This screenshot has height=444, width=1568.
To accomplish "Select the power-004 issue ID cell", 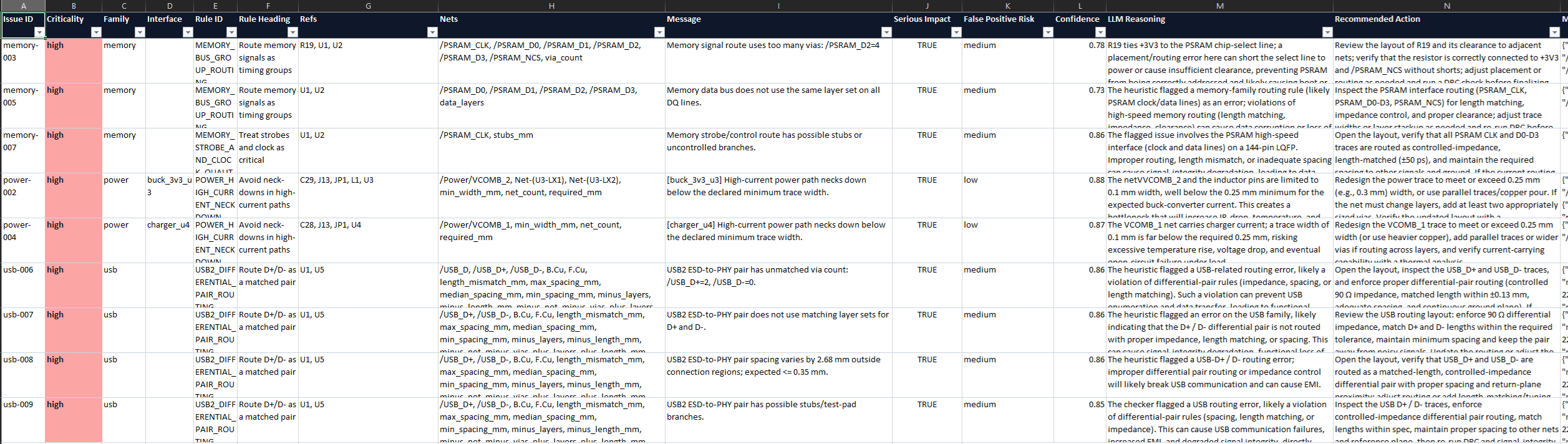I will (x=23, y=241).
